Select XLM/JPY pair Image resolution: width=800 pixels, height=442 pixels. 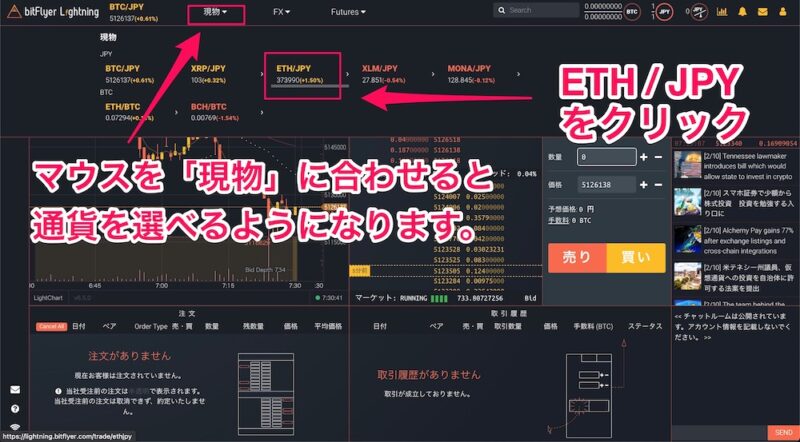384,74
